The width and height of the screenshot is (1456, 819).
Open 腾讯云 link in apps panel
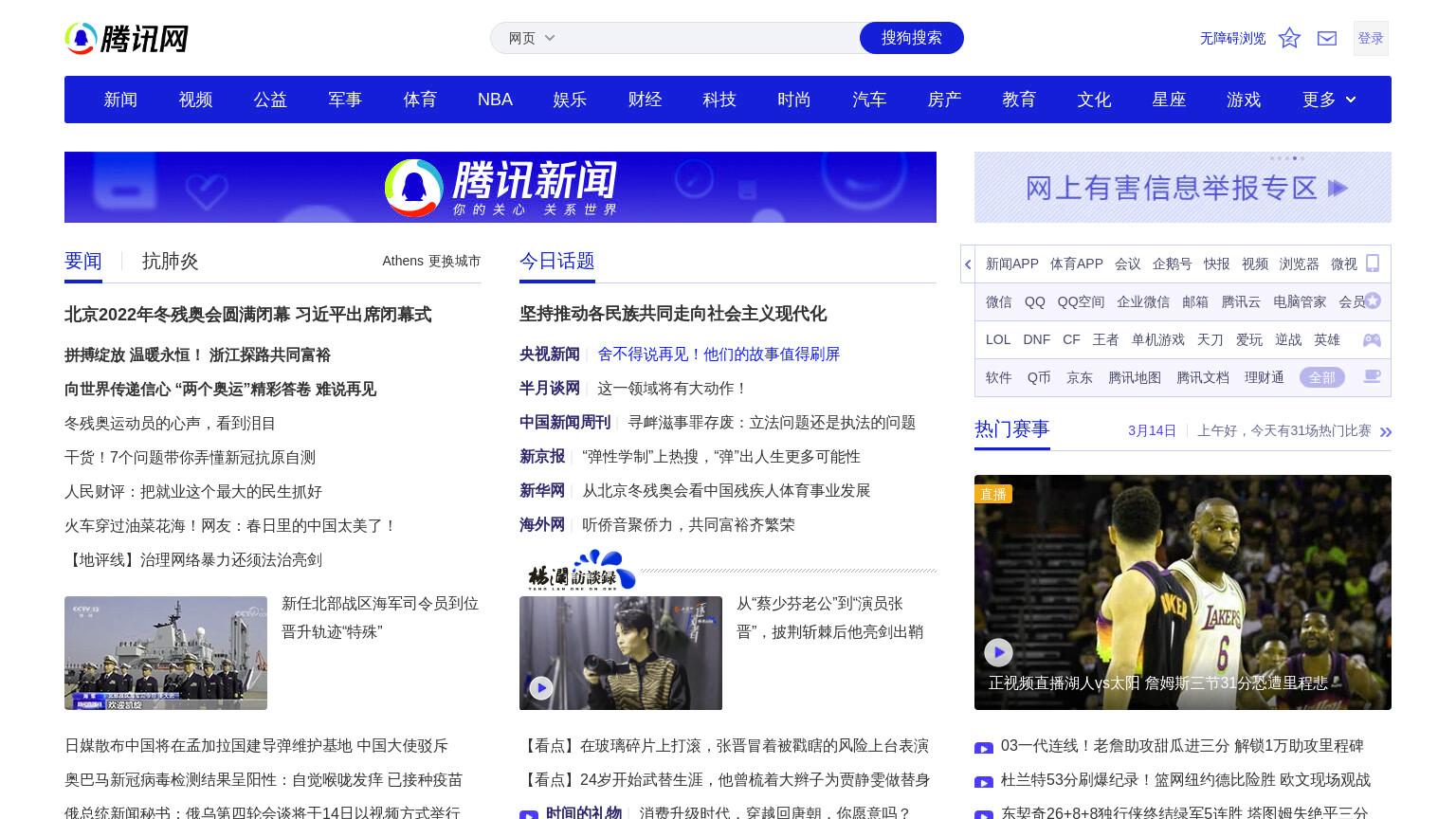point(1241,301)
